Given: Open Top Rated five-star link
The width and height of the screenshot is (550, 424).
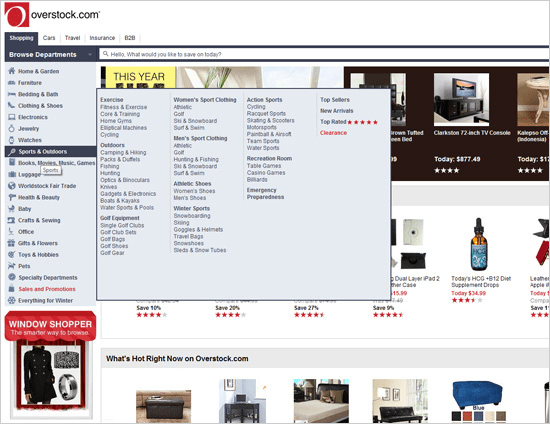Looking at the screenshot, I should click(x=349, y=122).
